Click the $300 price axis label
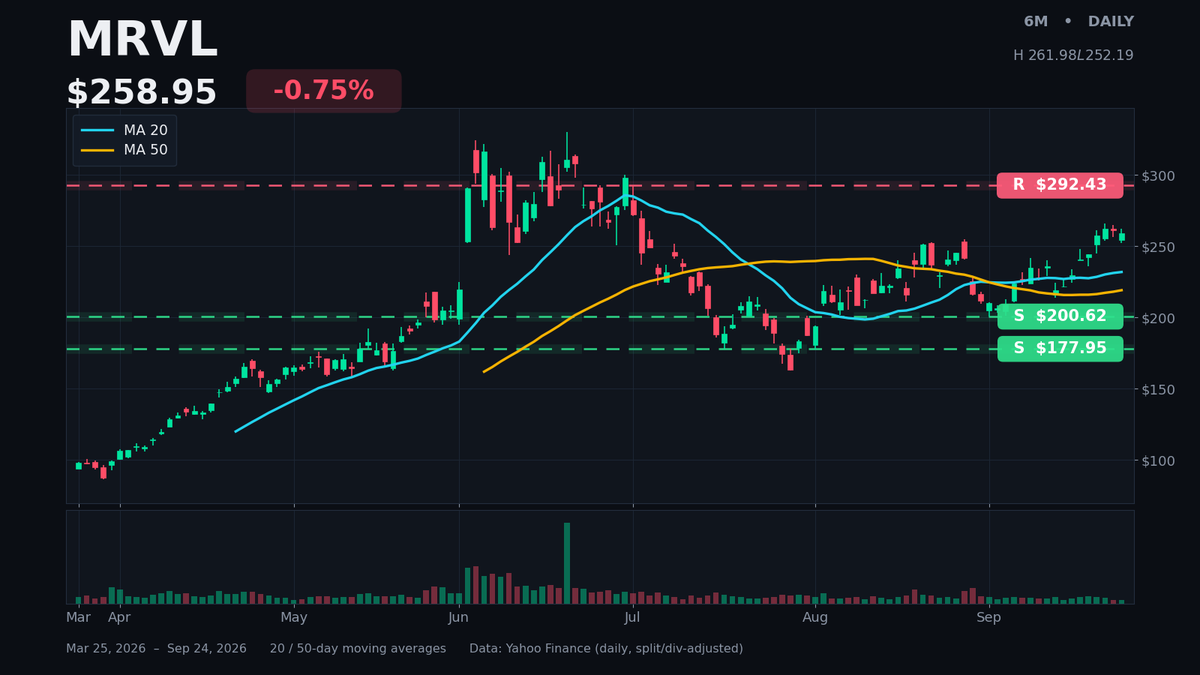 pyautogui.click(x=1157, y=176)
